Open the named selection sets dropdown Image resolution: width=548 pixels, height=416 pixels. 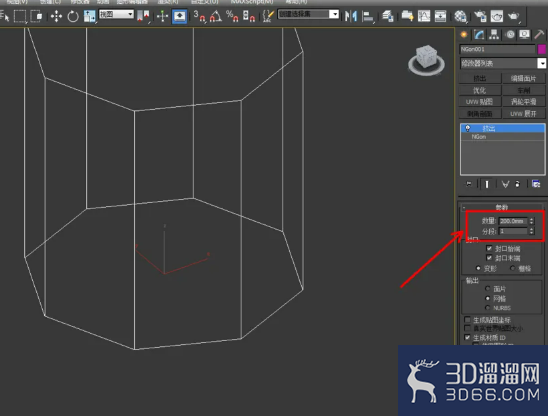pos(308,14)
